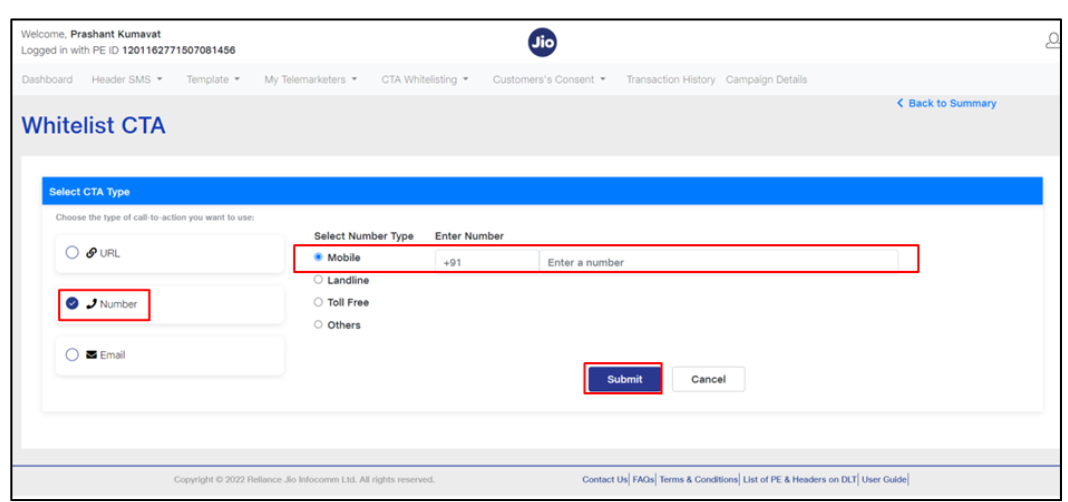The height and width of the screenshot is (502, 1068).
Task: Click the envelope icon beside Email
Action: [x=91, y=355]
